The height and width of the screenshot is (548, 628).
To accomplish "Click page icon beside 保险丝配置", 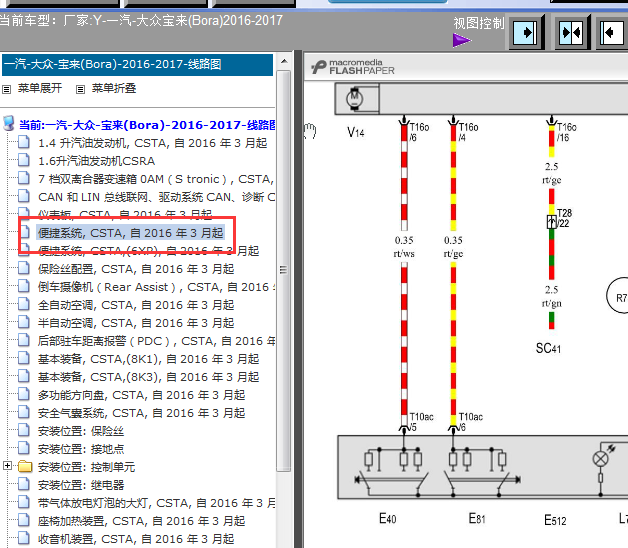I will tap(24, 268).
